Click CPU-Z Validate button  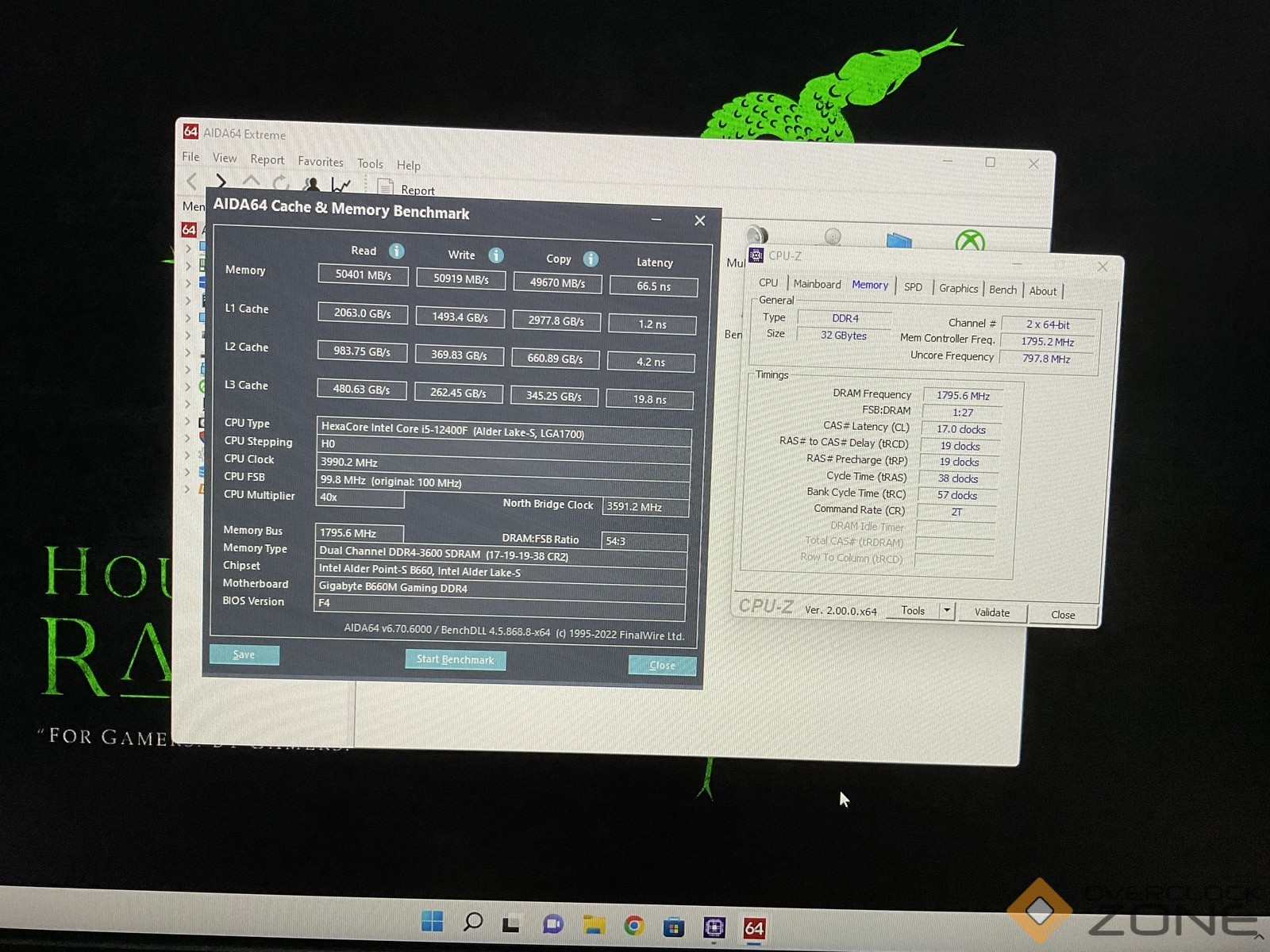point(992,612)
